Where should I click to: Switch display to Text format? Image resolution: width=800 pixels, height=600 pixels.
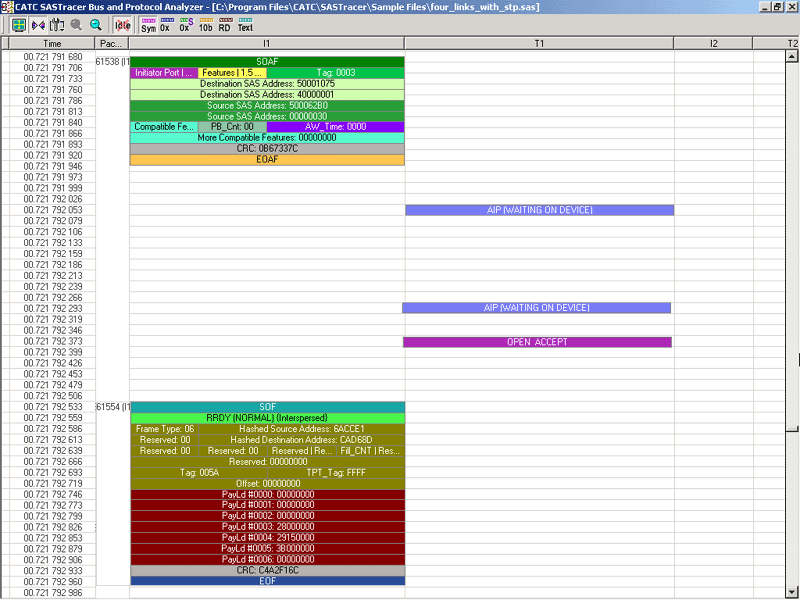point(245,26)
